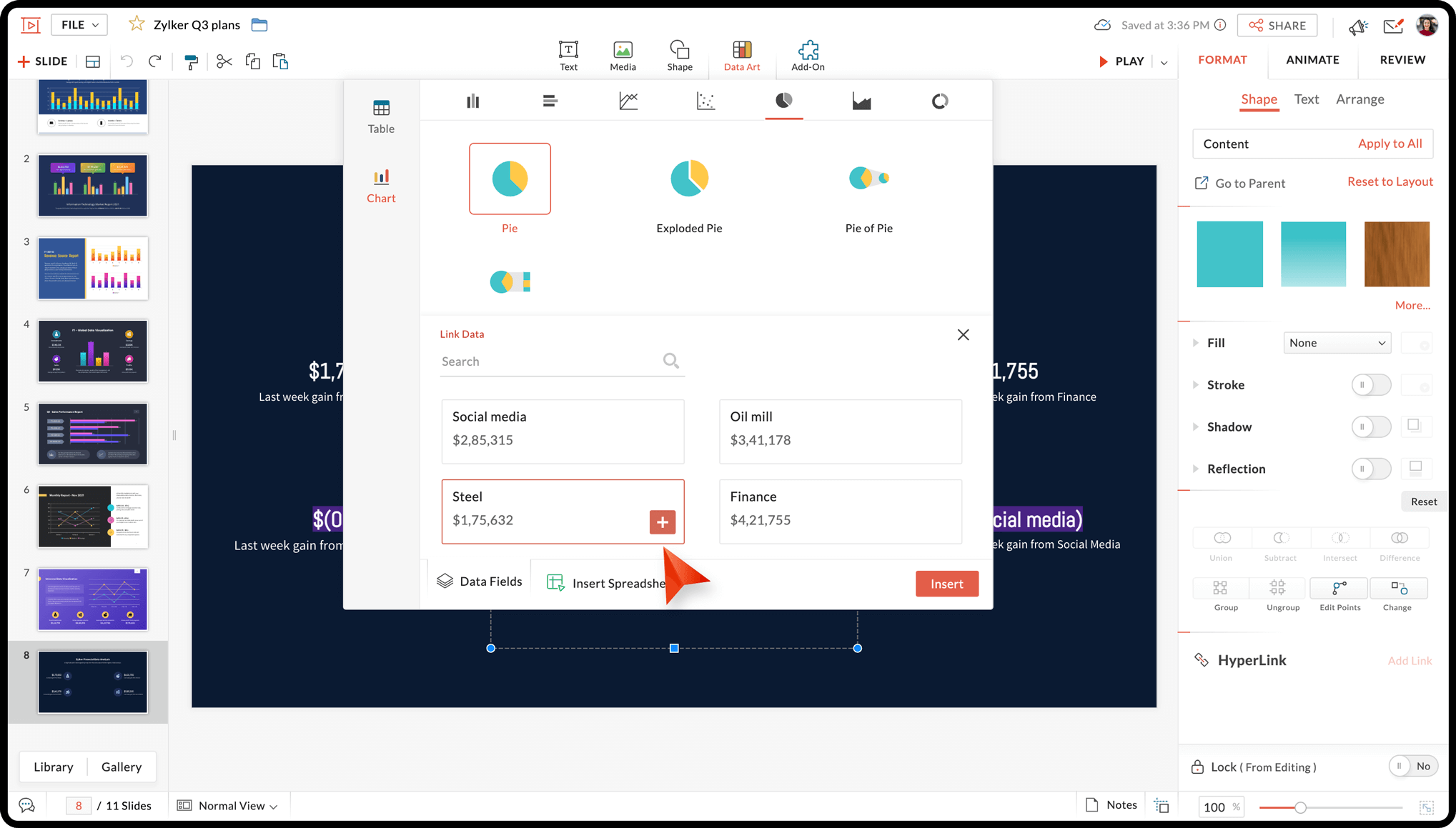Expand the Reflection section
This screenshot has width=1456, height=828.
click(1195, 469)
